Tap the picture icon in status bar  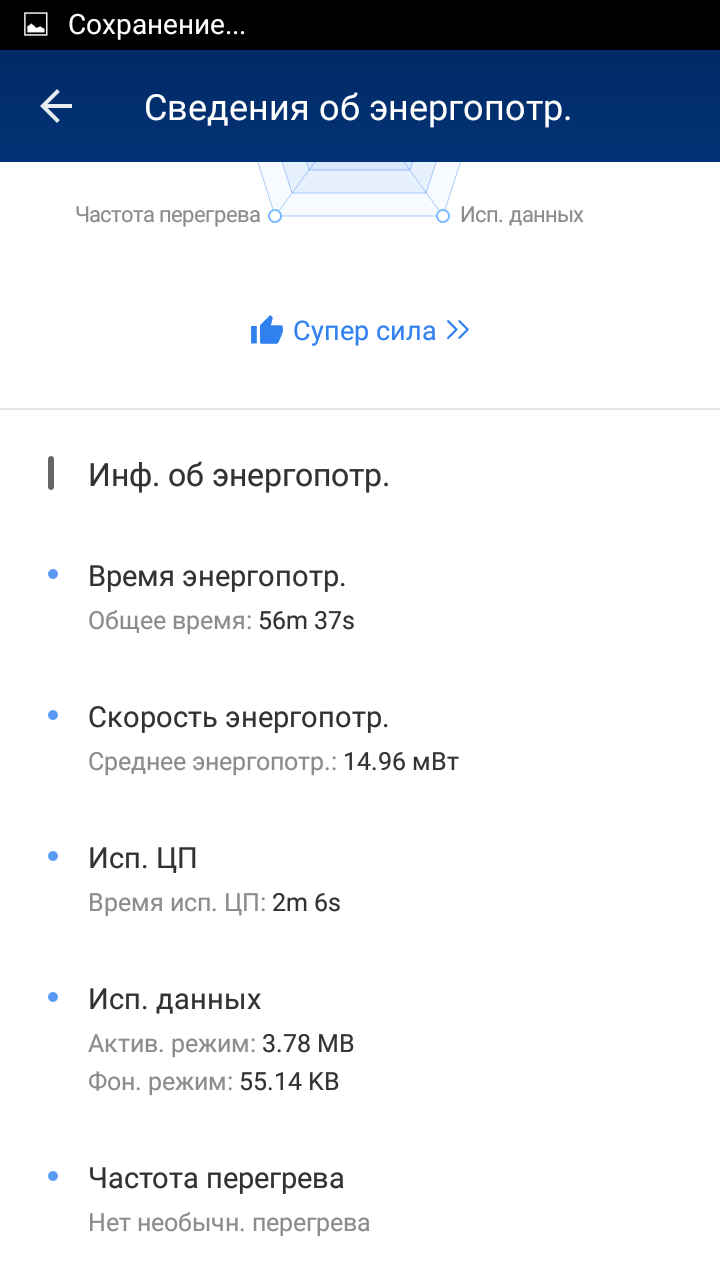(x=36, y=25)
